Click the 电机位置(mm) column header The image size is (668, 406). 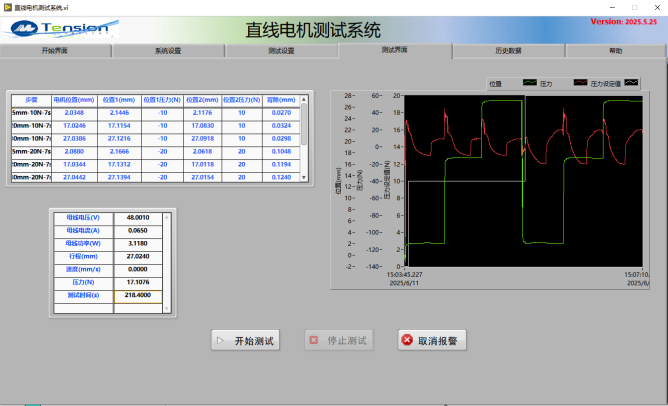[x=73, y=100]
